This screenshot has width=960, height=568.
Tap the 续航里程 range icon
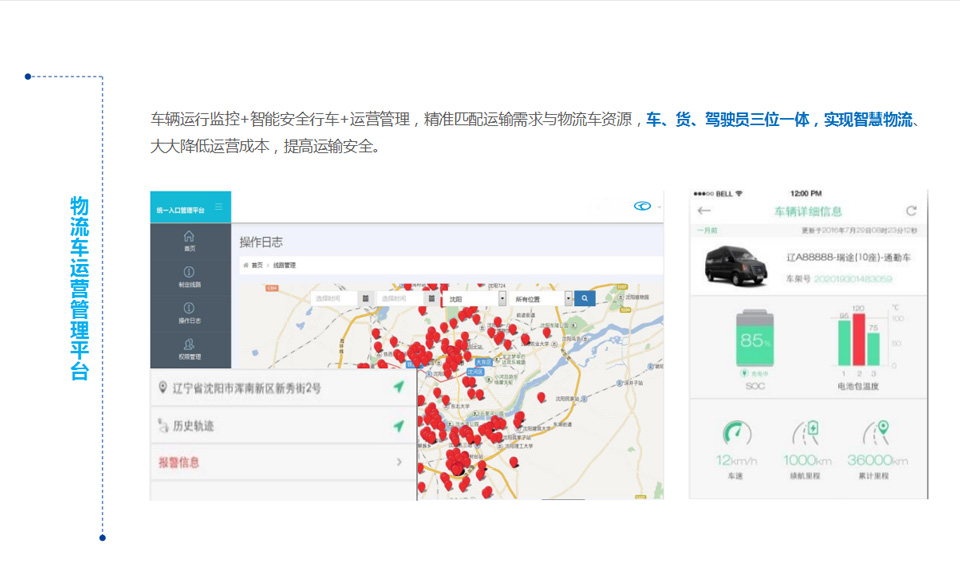click(807, 434)
